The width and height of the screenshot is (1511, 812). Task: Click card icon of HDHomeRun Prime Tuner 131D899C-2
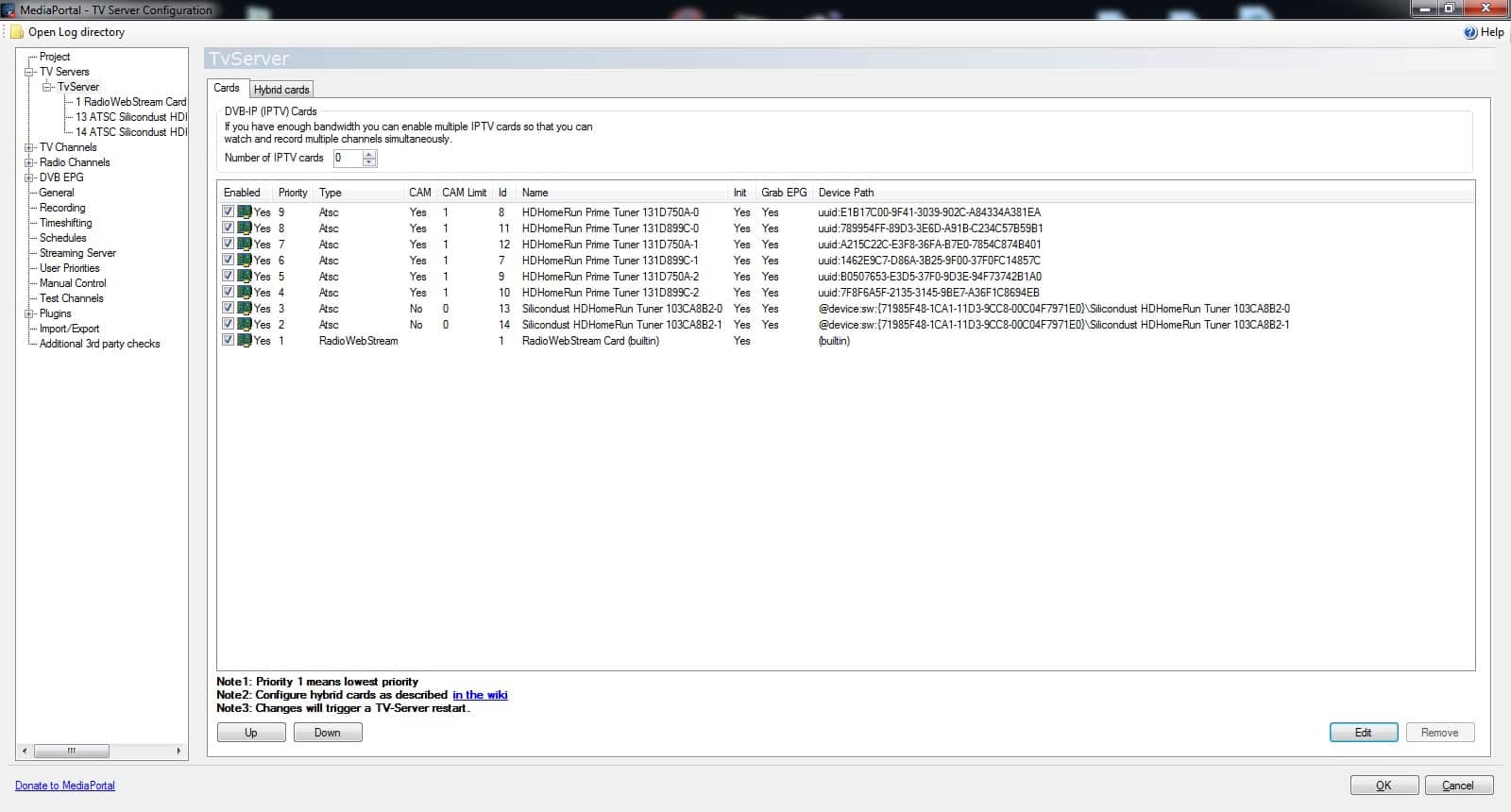pos(245,293)
